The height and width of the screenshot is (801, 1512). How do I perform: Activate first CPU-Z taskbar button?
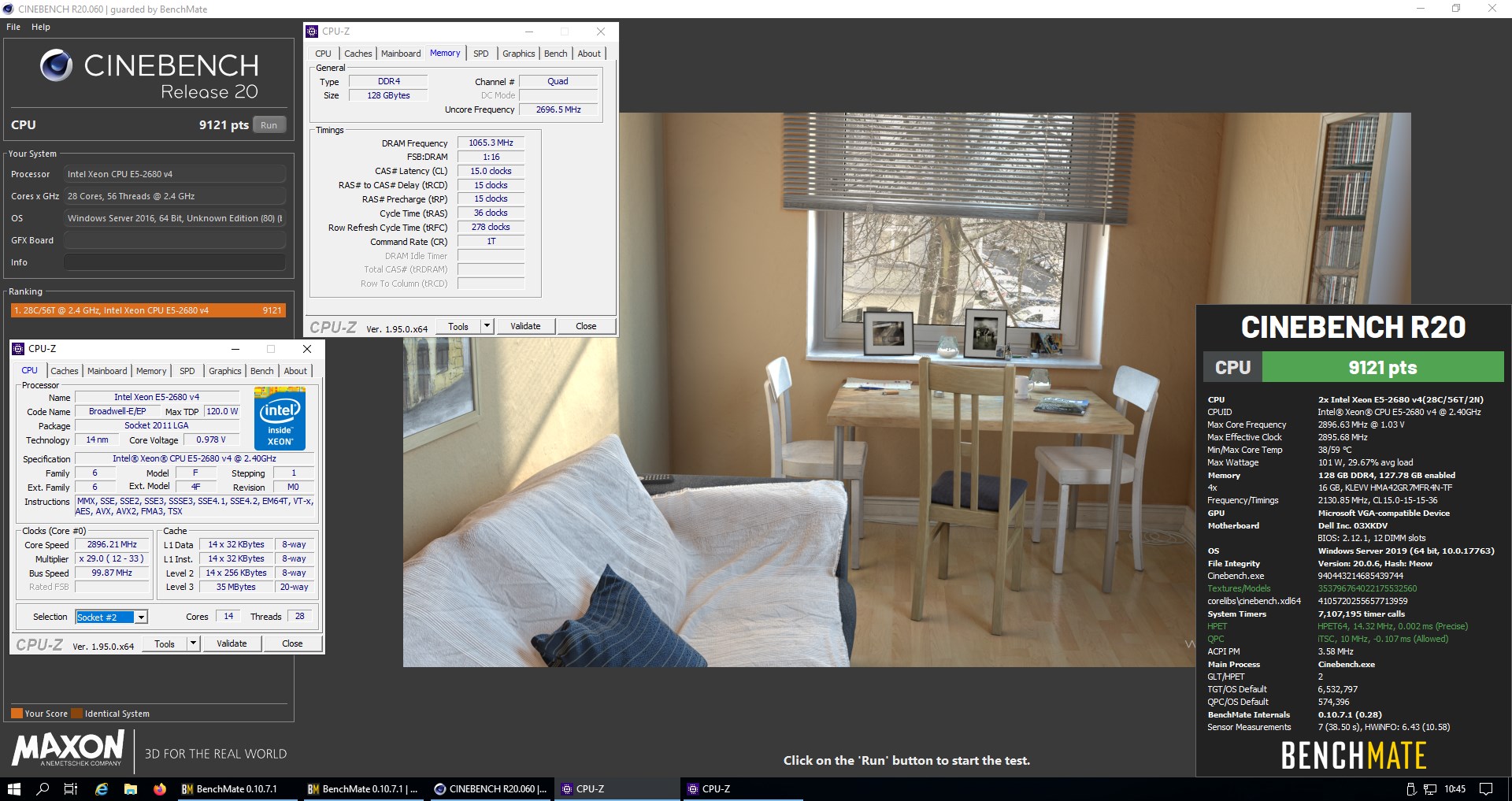click(x=616, y=788)
